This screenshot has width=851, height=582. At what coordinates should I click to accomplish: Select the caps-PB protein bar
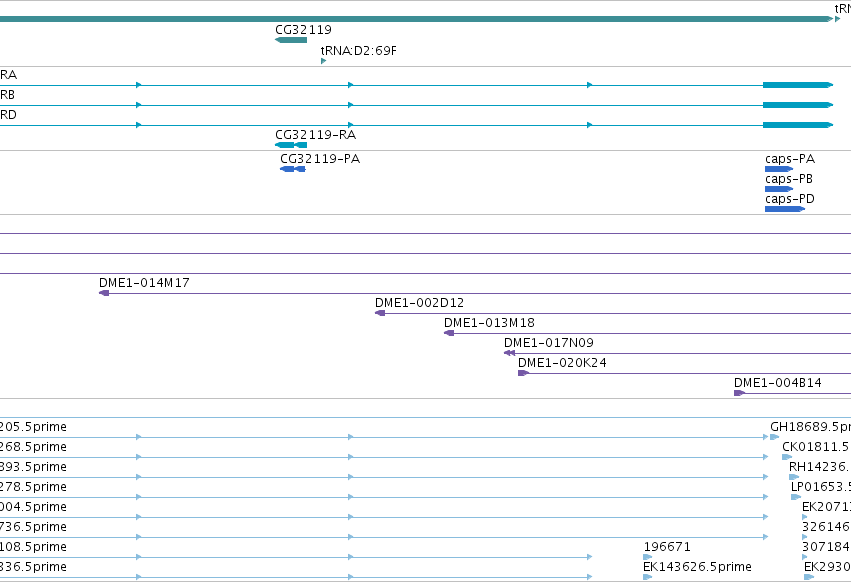[779, 189]
